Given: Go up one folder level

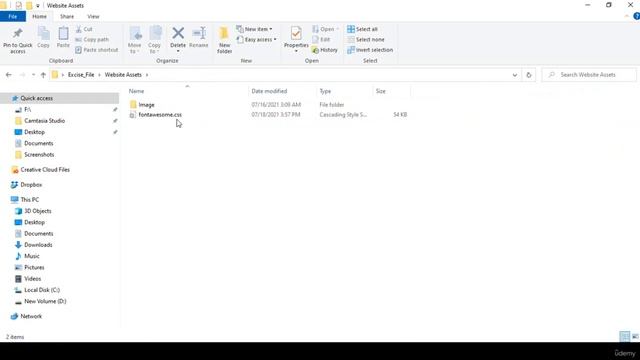Looking at the screenshot, I should tap(43, 75).
